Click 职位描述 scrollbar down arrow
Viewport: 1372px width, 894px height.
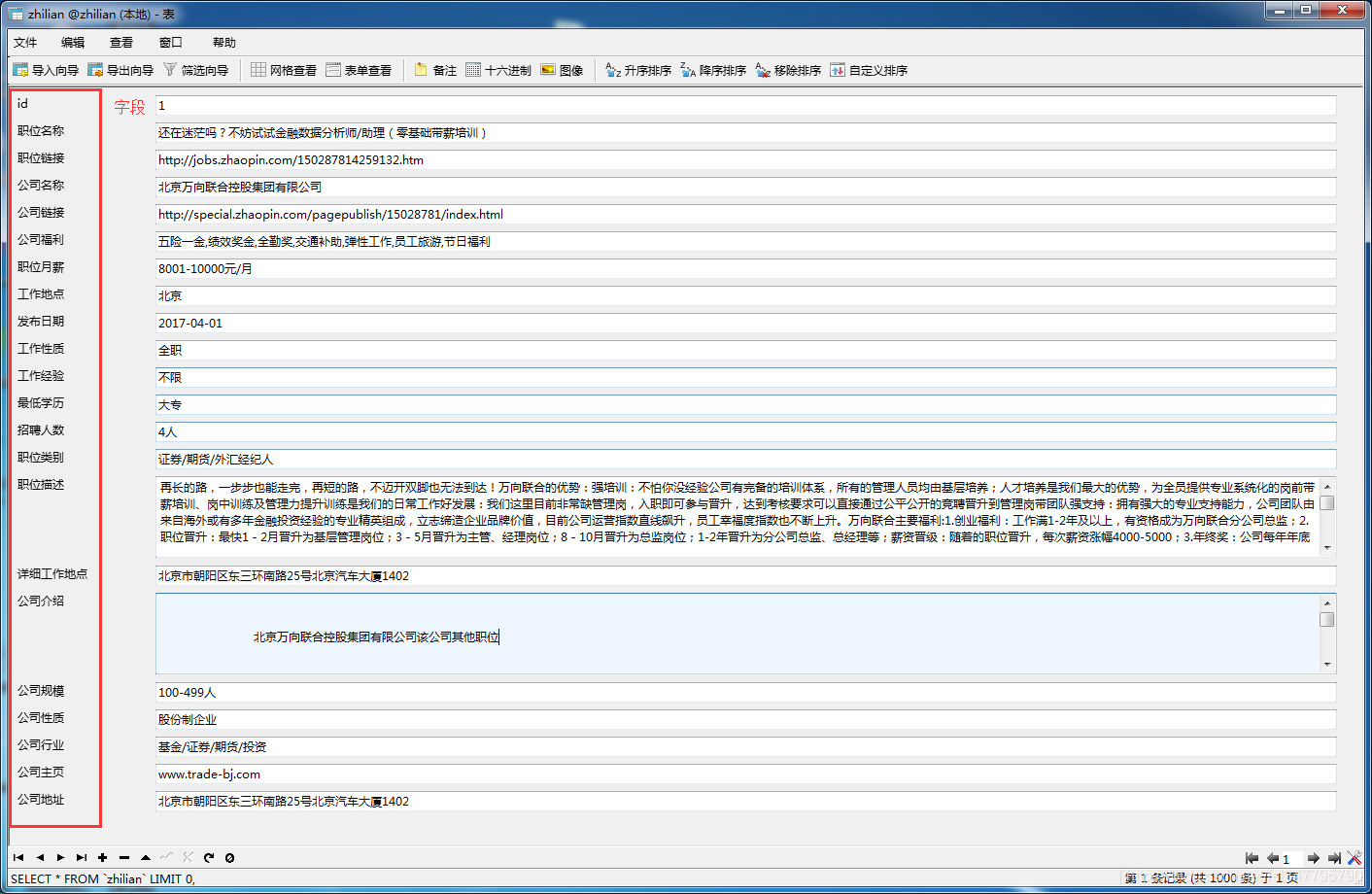(x=1327, y=548)
